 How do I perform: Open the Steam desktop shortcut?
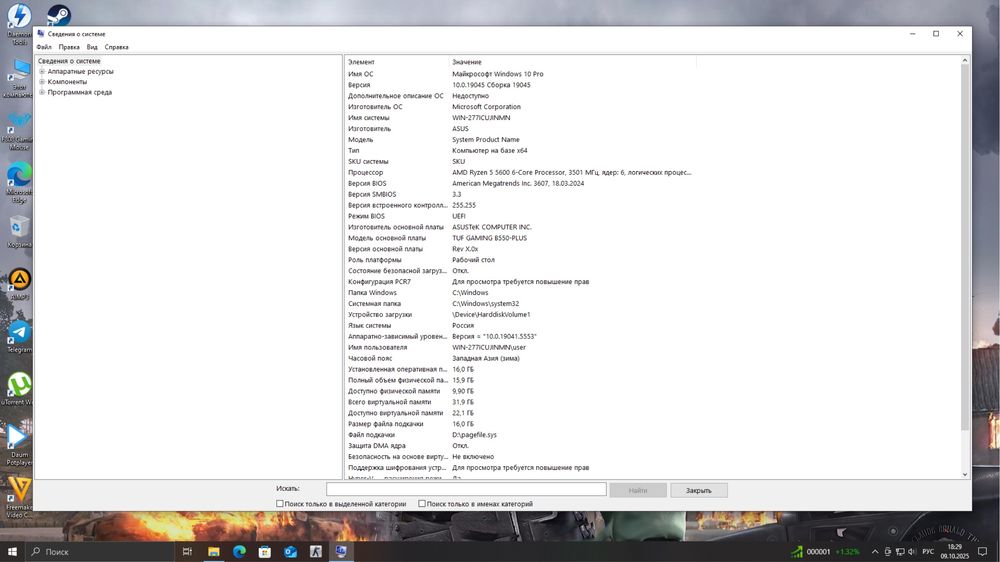[x=59, y=14]
